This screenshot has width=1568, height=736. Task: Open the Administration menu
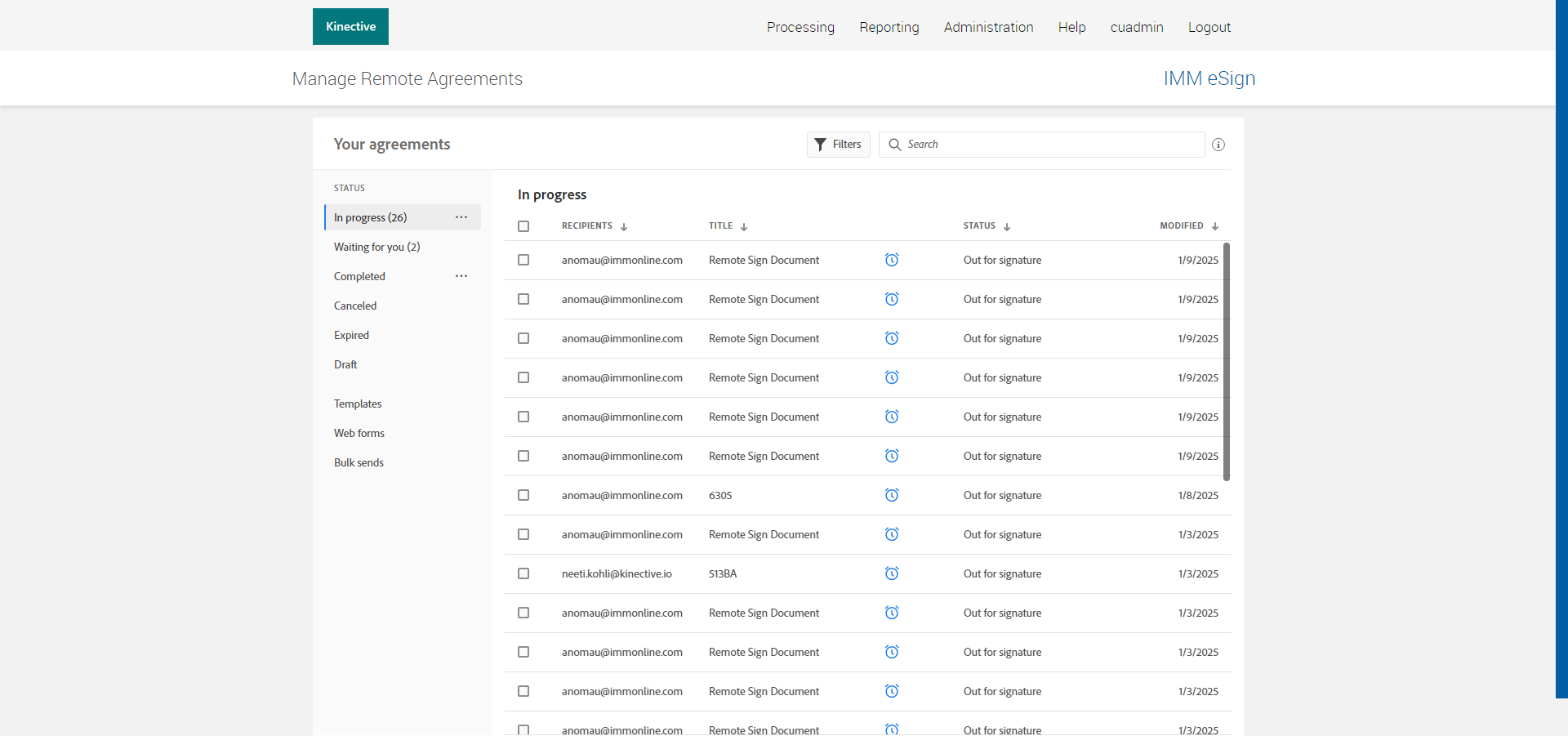tap(988, 27)
